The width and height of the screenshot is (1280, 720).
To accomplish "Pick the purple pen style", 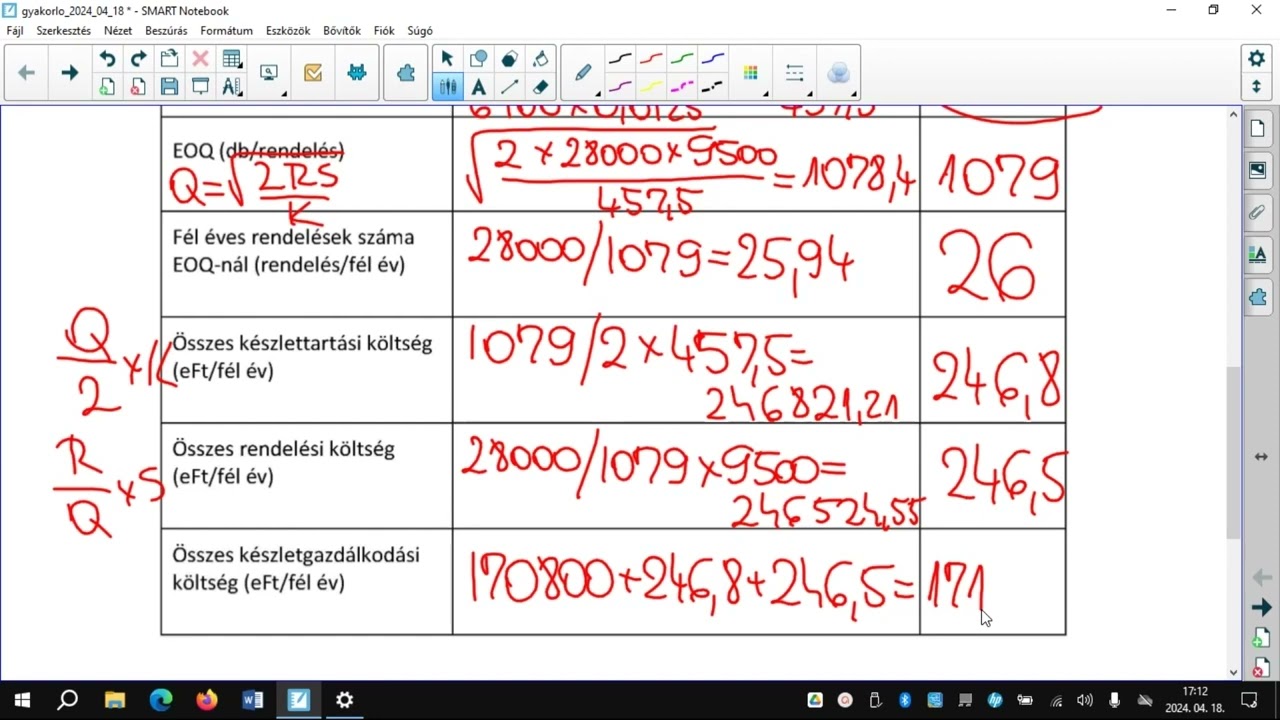I will coord(620,87).
